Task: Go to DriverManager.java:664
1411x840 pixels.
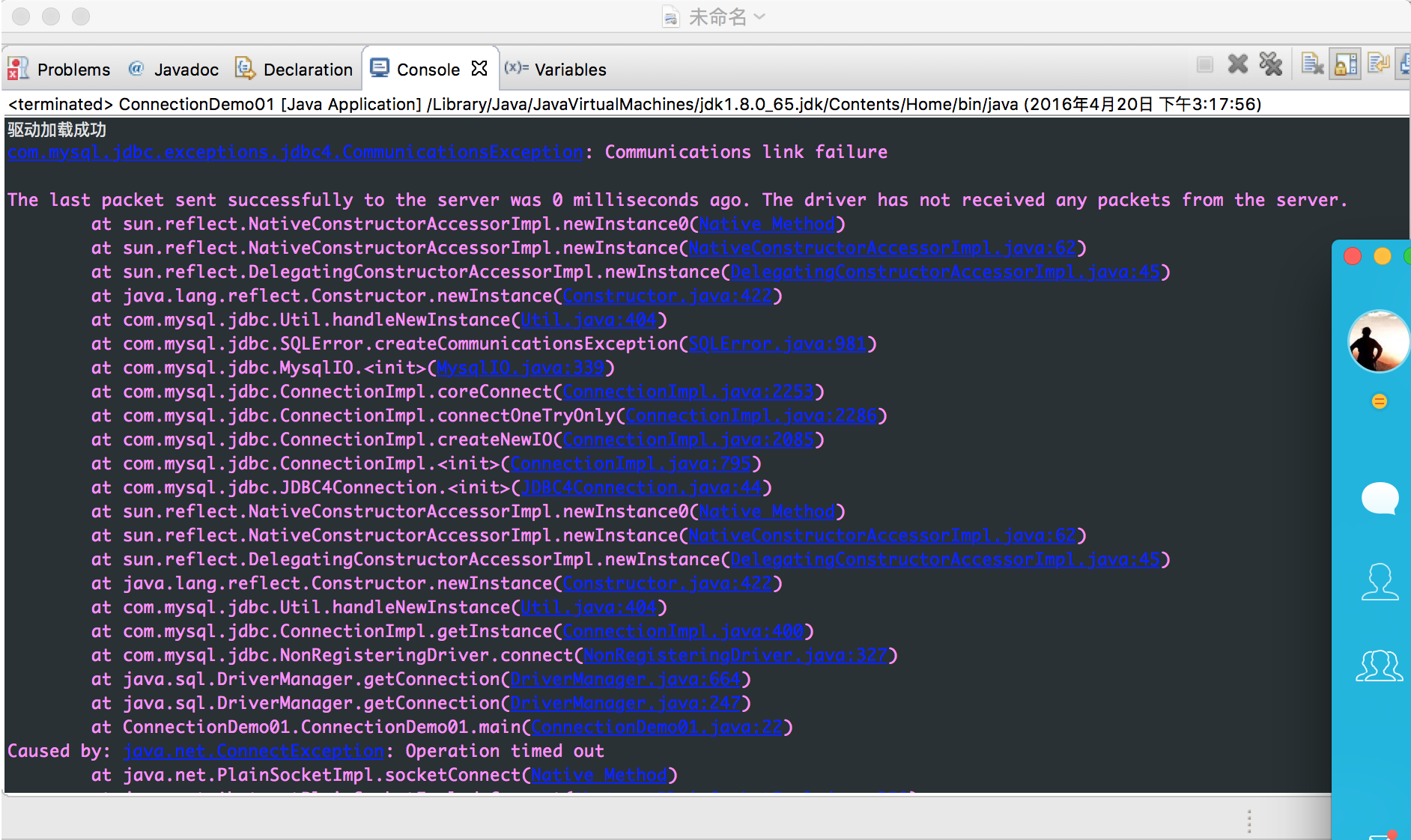Action: coord(625,680)
